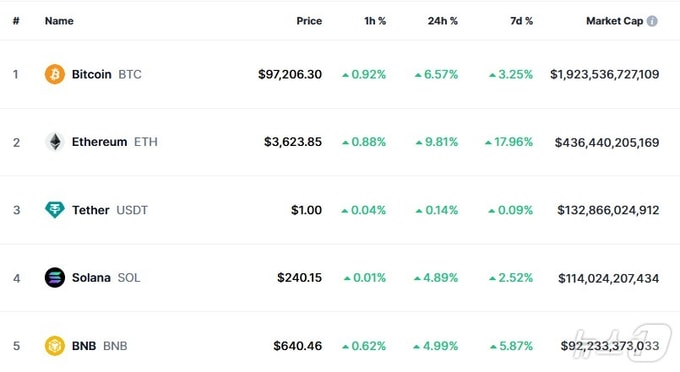Click the BNB yellow logo icon
680x372 pixels.
(55, 346)
